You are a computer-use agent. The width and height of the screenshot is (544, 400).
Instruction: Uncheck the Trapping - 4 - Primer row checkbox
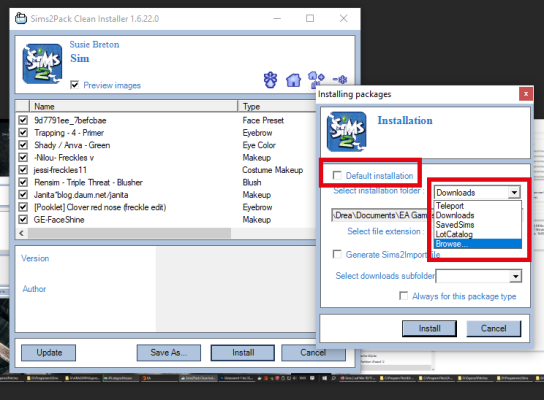(23, 133)
